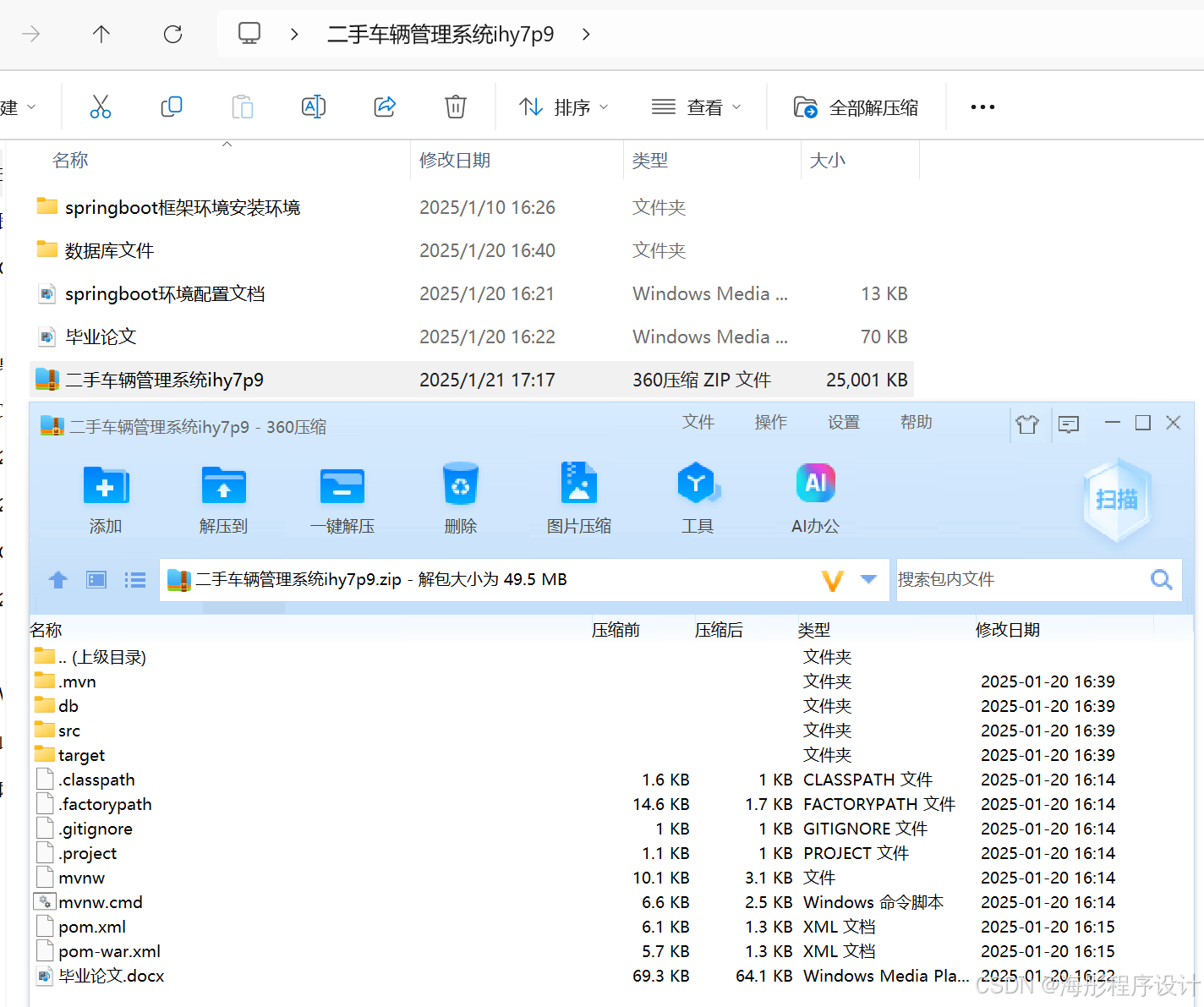The image size is (1204, 1007).
Task: Select springboot环境配置文档 file in Explorer
Action: click(x=472, y=293)
